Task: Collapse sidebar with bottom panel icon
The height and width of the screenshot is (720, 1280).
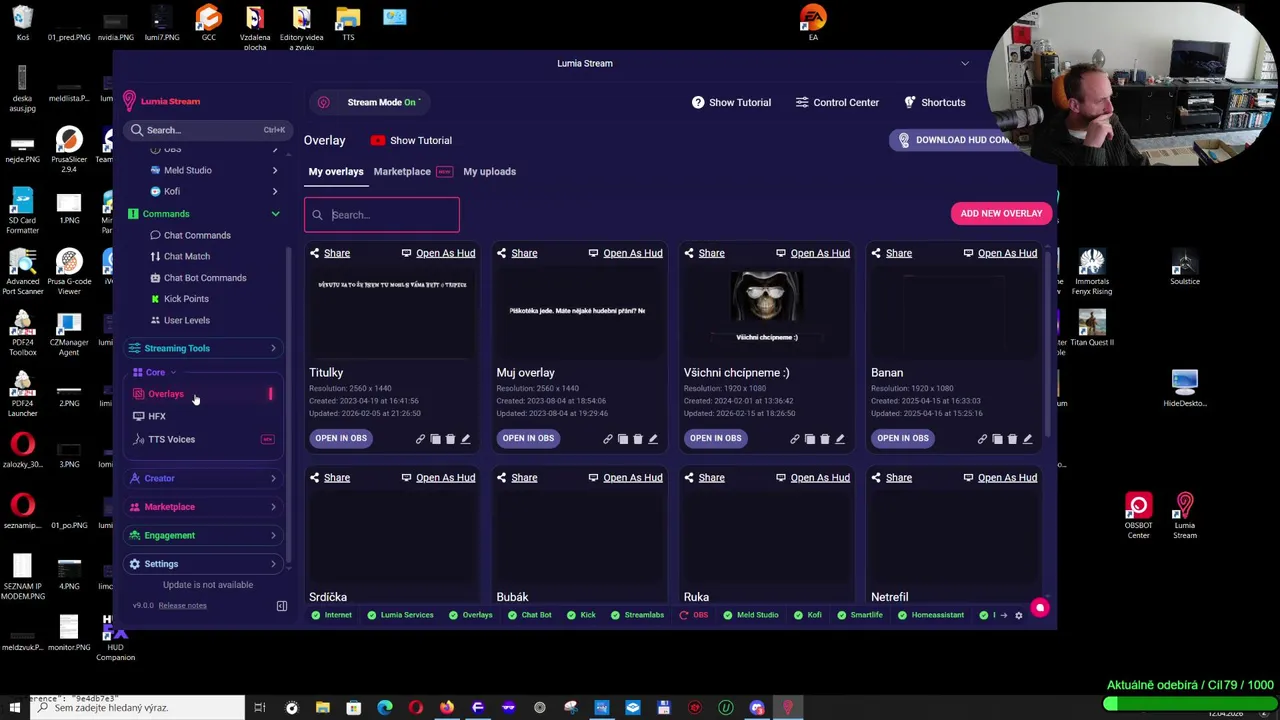Action: pyautogui.click(x=282, y=606)
